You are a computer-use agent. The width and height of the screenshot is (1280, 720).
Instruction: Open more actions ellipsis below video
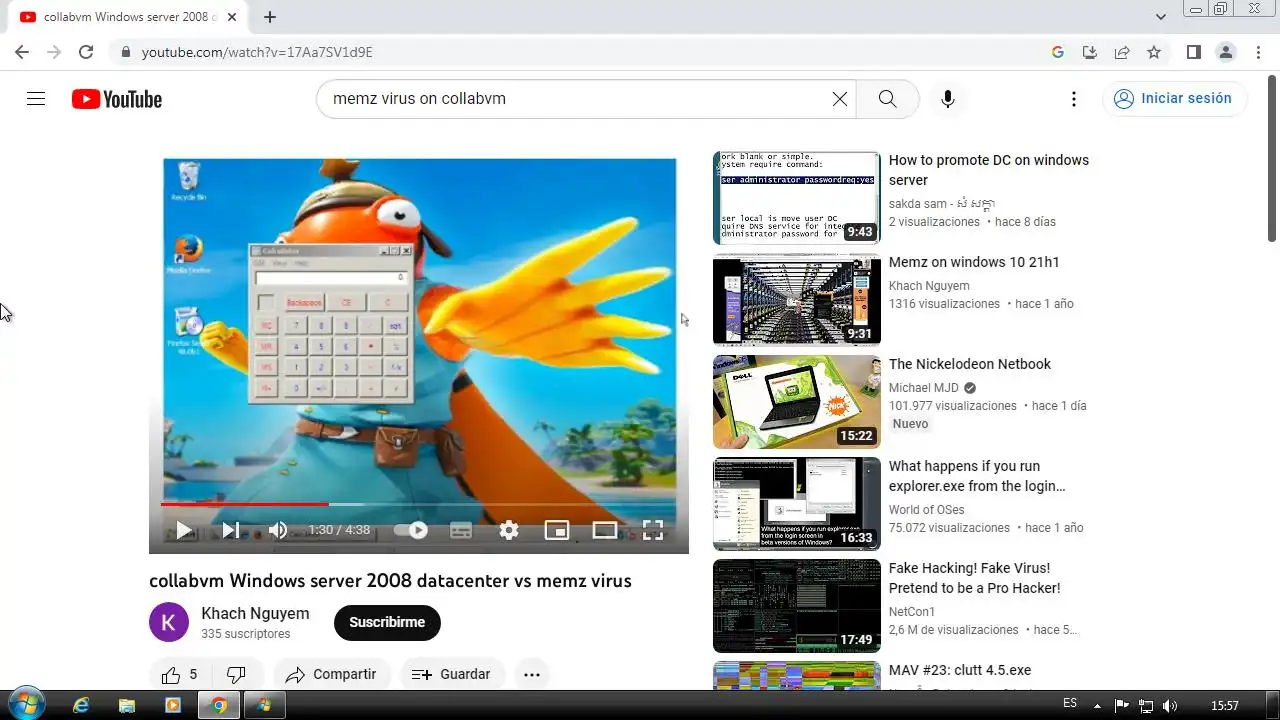(532, 674)
